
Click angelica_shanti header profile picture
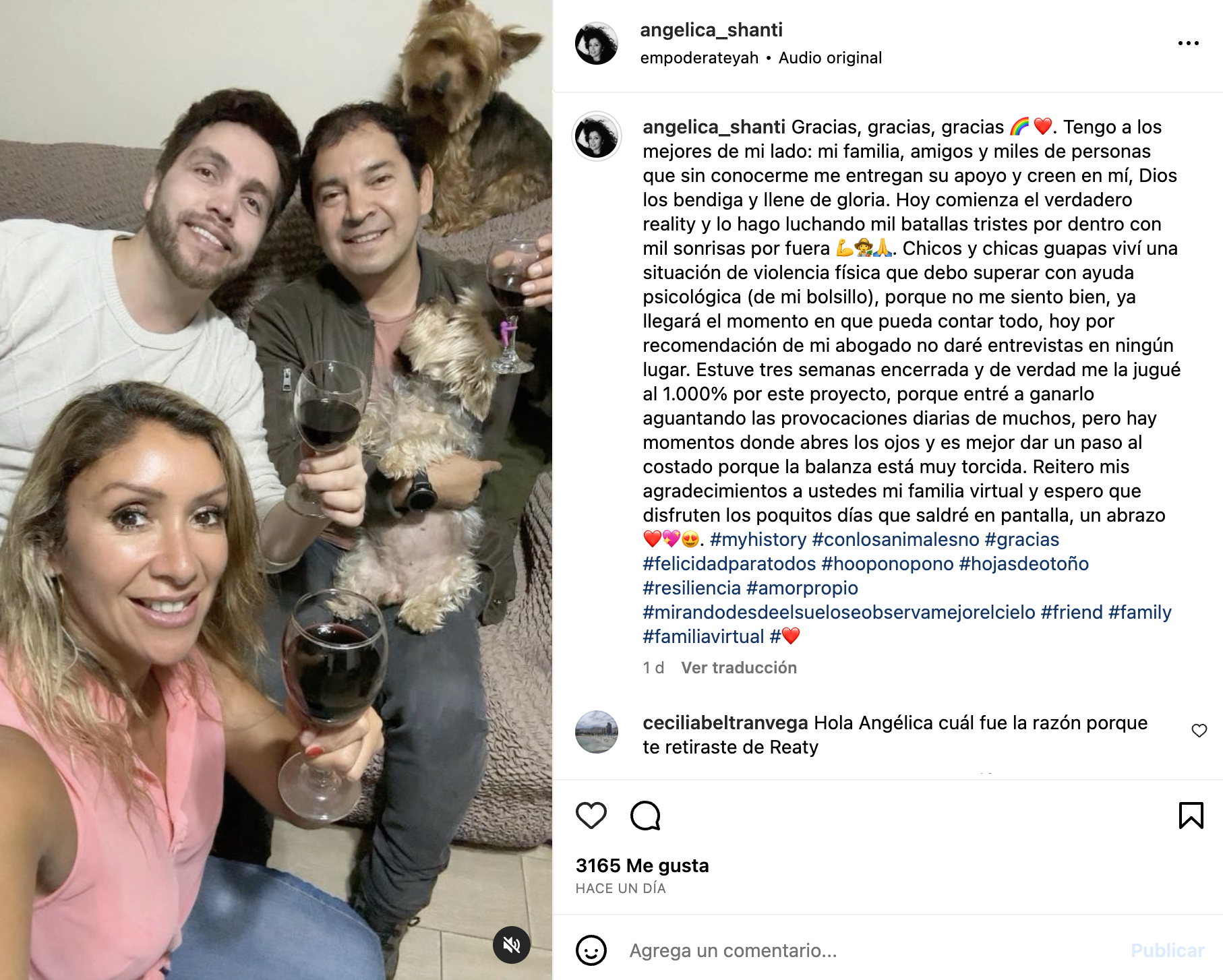(x=597, y=43)
